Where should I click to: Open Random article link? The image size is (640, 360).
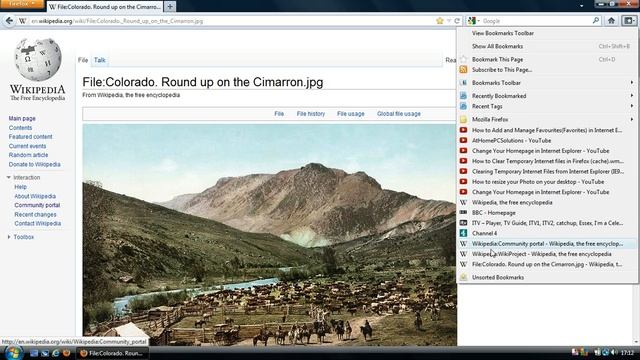(29, 155)
